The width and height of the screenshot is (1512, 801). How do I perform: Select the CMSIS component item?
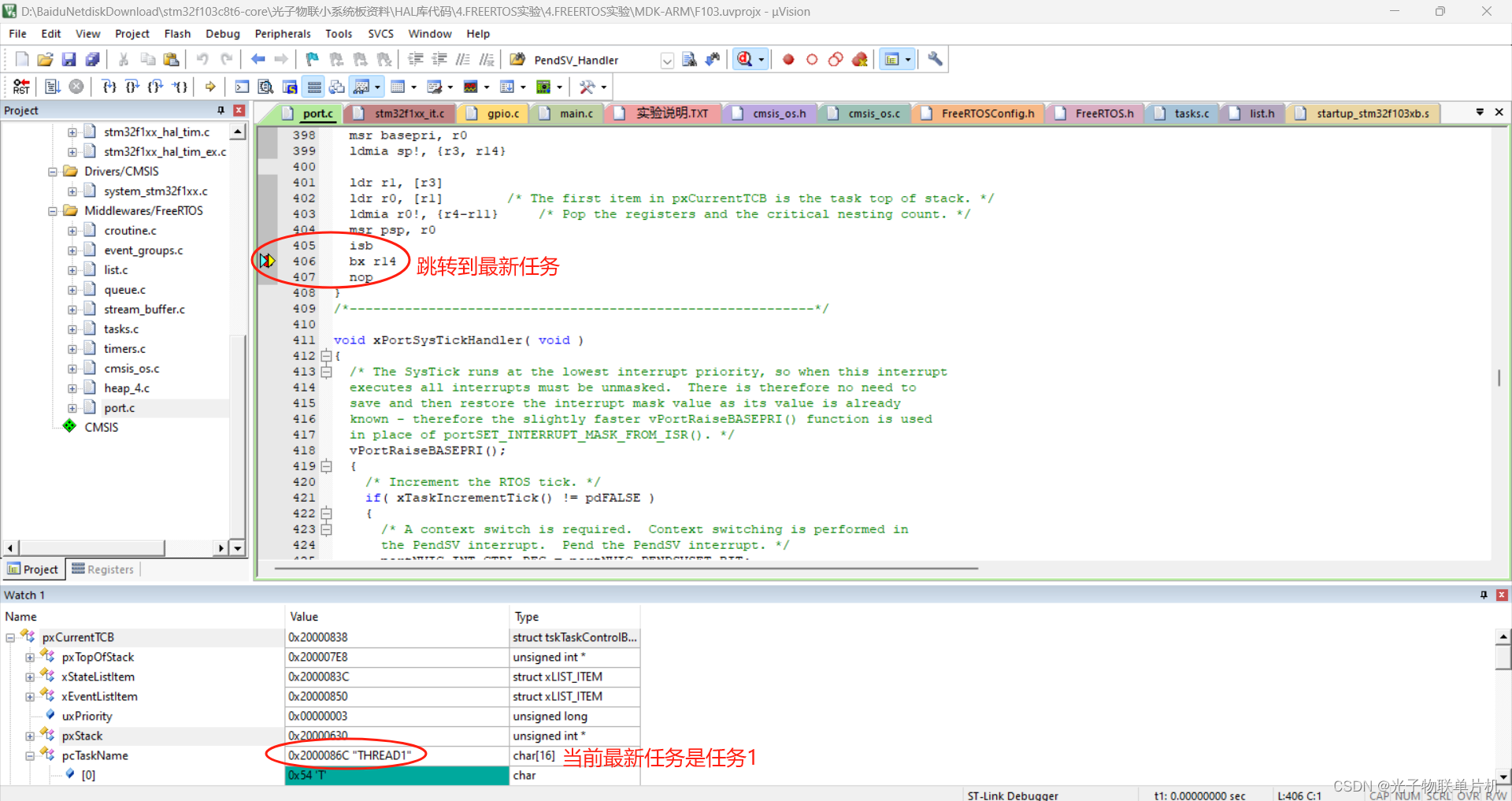[102, 427]
